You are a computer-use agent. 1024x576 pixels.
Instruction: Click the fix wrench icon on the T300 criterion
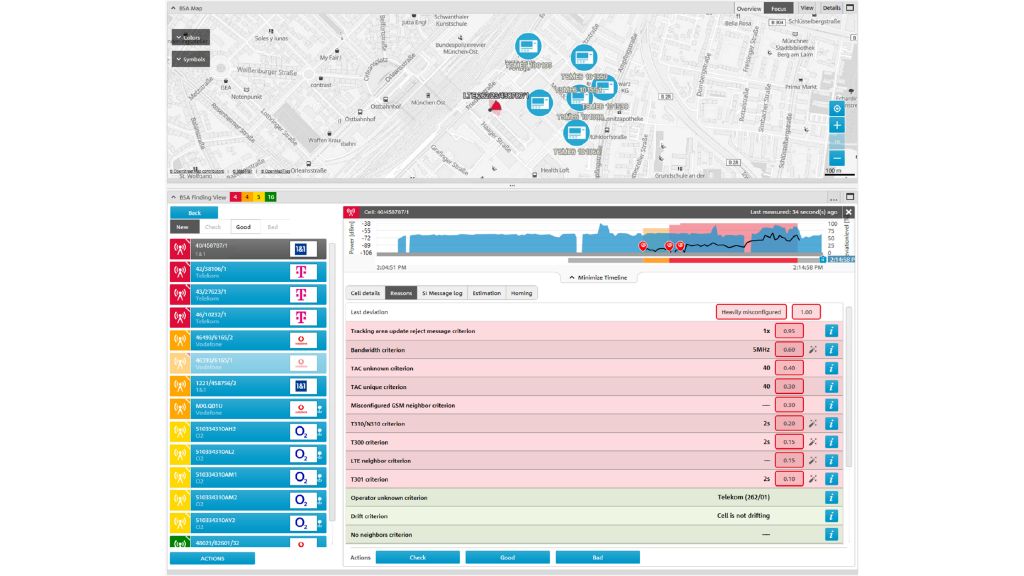pyautogui.click(x=814, y=442)
